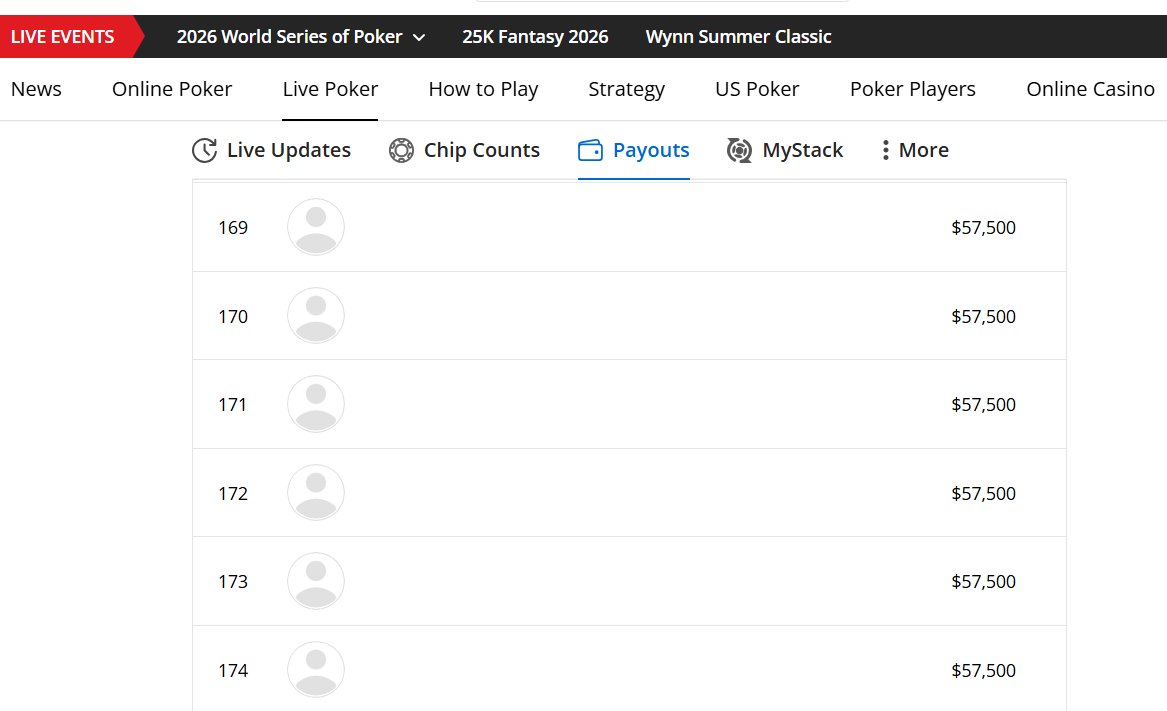The width and height of the screenshot is (1167, 711).
Task: Open the How to Play menu
Action: pyautogui.click(x=483, y=89)
